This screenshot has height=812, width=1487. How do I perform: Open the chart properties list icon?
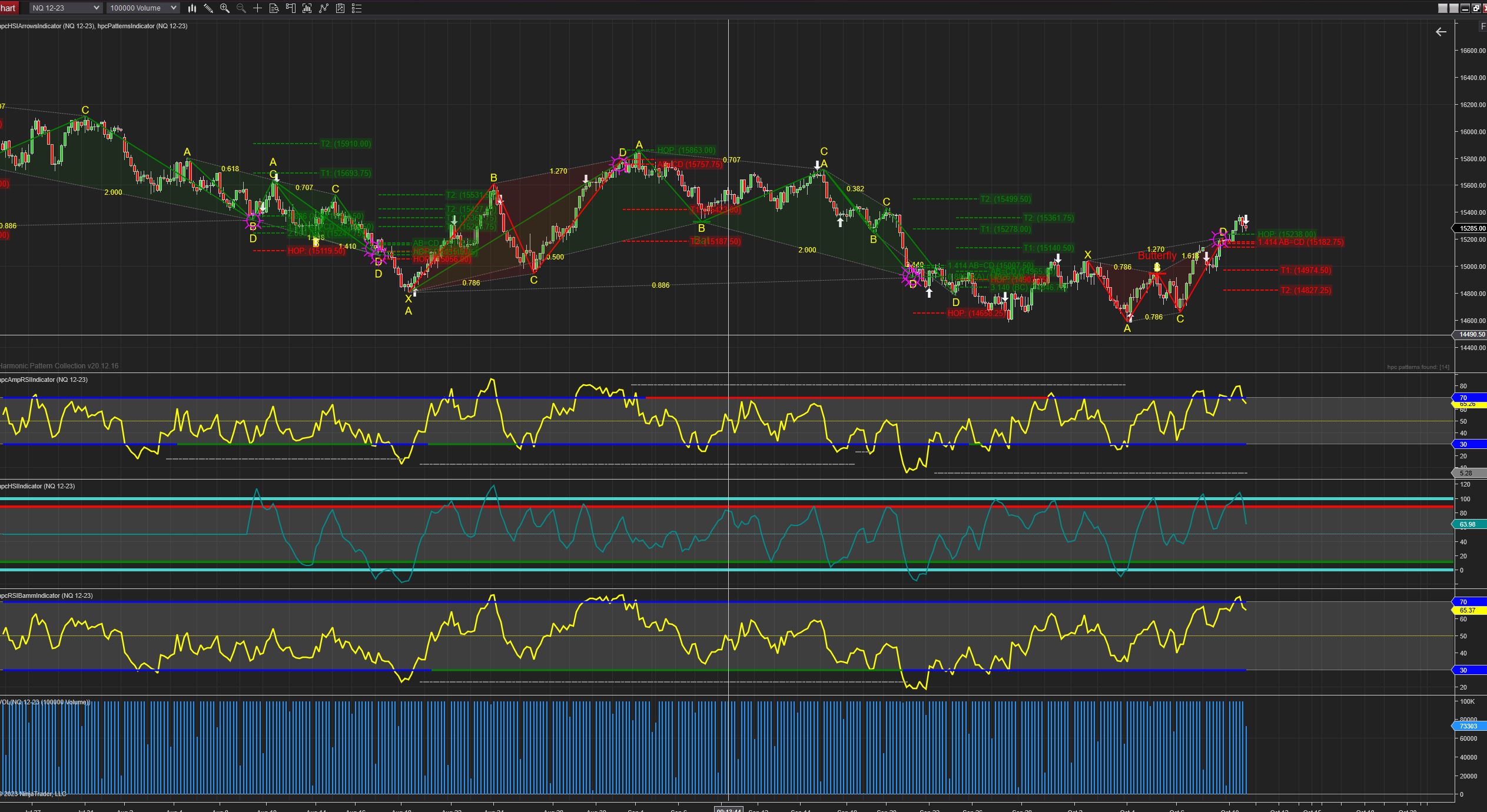coord(356,8)
